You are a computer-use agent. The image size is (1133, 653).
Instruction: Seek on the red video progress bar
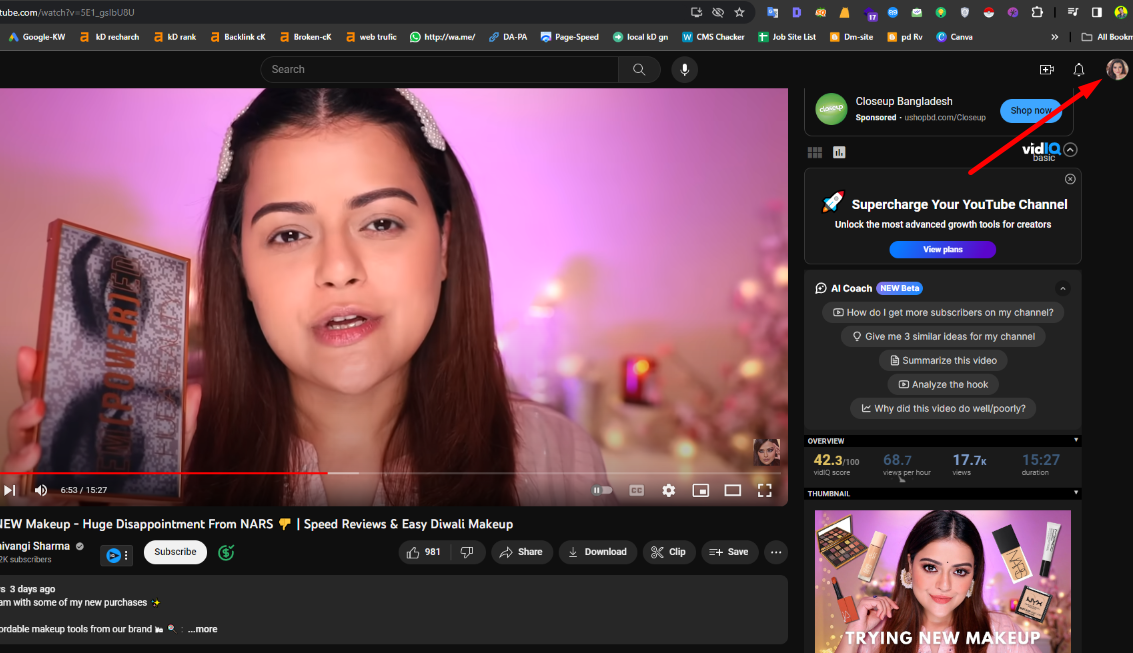200,473
